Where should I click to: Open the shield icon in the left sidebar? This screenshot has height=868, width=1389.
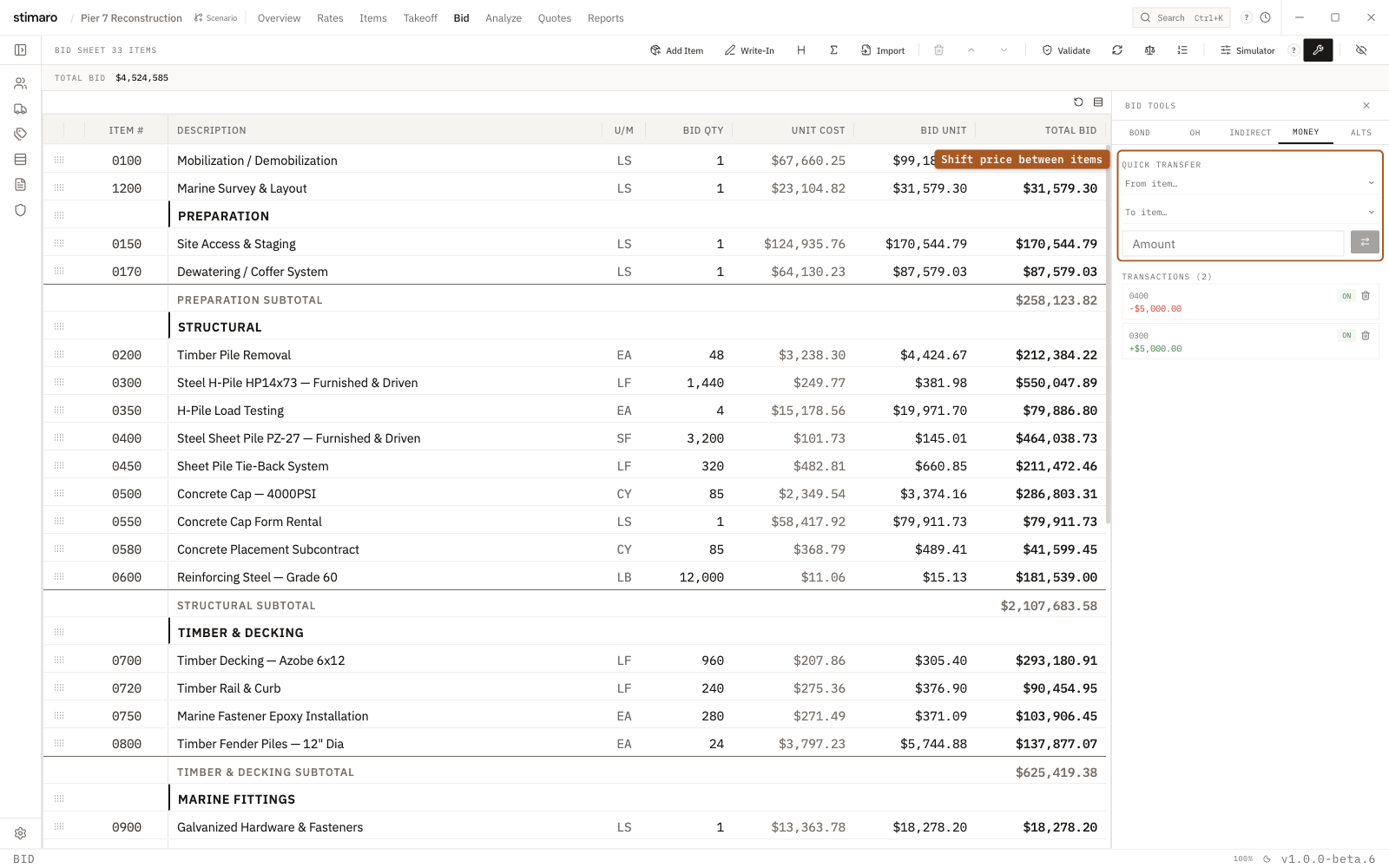coord(20,209)
